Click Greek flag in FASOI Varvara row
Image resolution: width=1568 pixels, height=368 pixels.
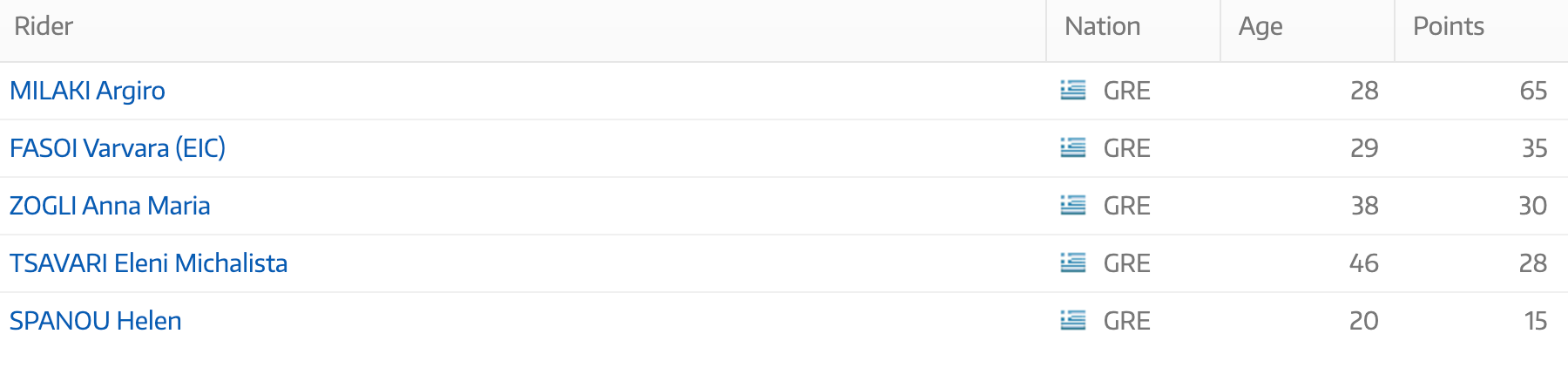[x=1073, y=148]
